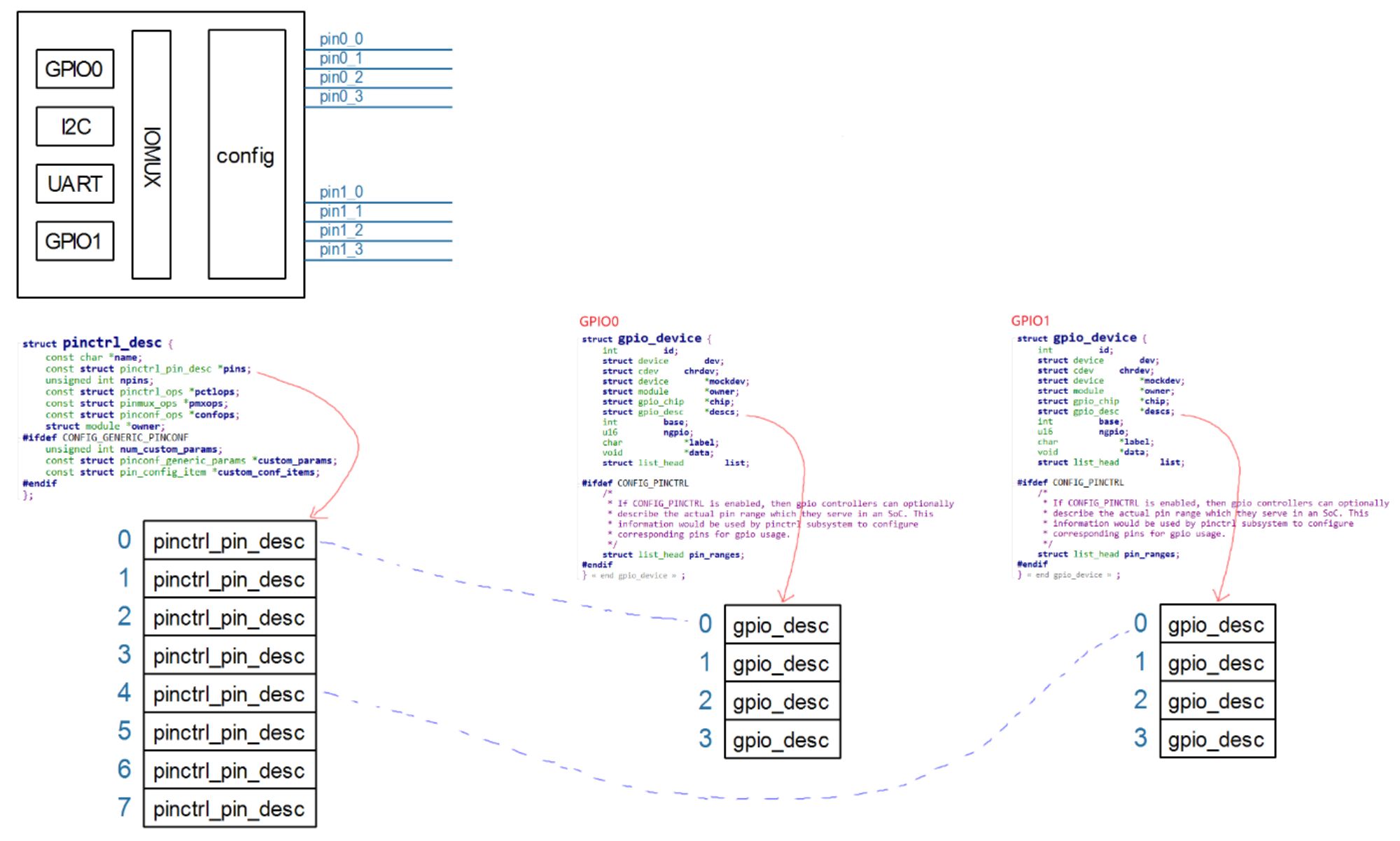Viewport: 1400px width, 841px height.
Task: Click the pin1_2 label
Action: pyautogui.click(x=341, y=230)
